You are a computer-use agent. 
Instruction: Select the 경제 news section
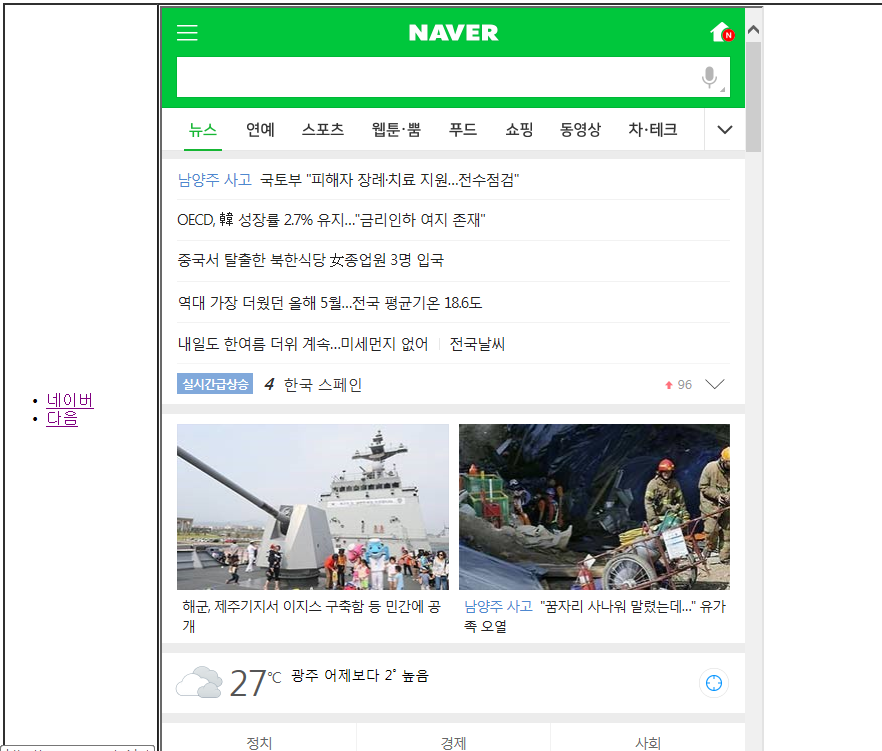pos(453,741)
